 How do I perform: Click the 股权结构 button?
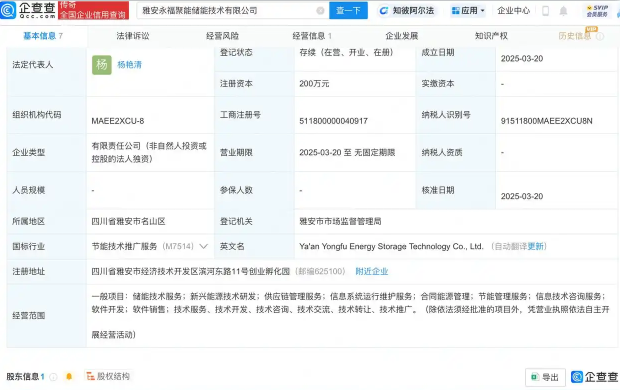108,376
